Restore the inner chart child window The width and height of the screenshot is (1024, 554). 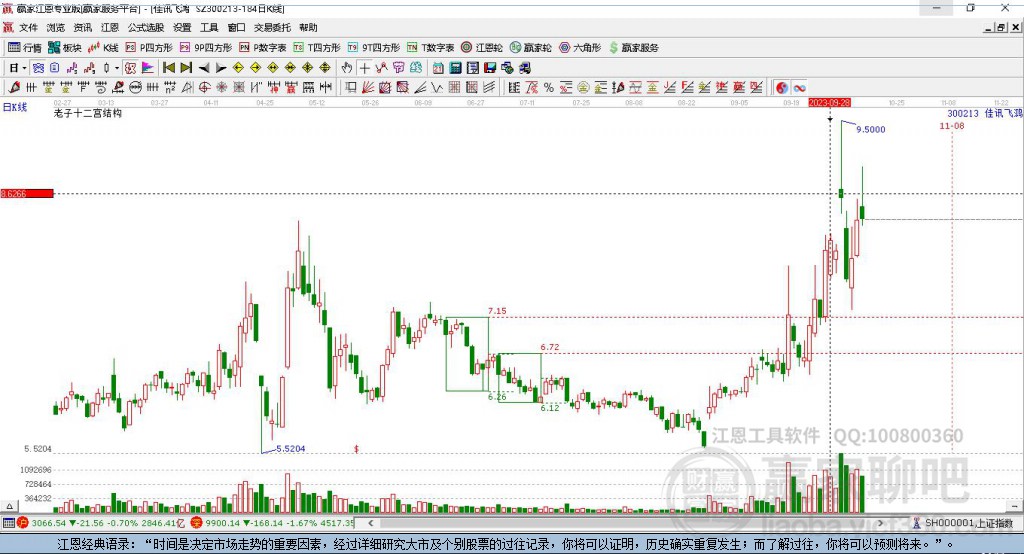point(1000,27)
